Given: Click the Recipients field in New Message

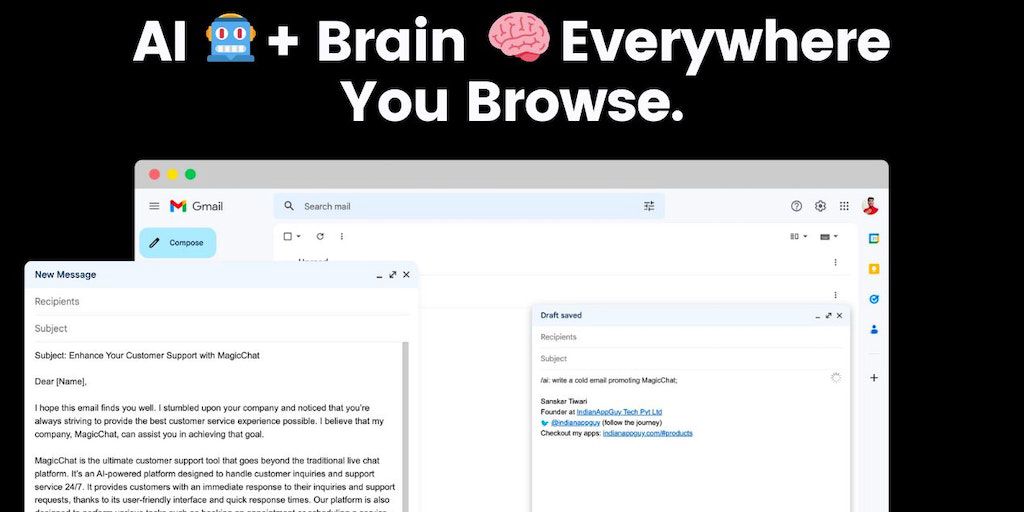Looking at the screenshot, I should click(x=221, y=302).
